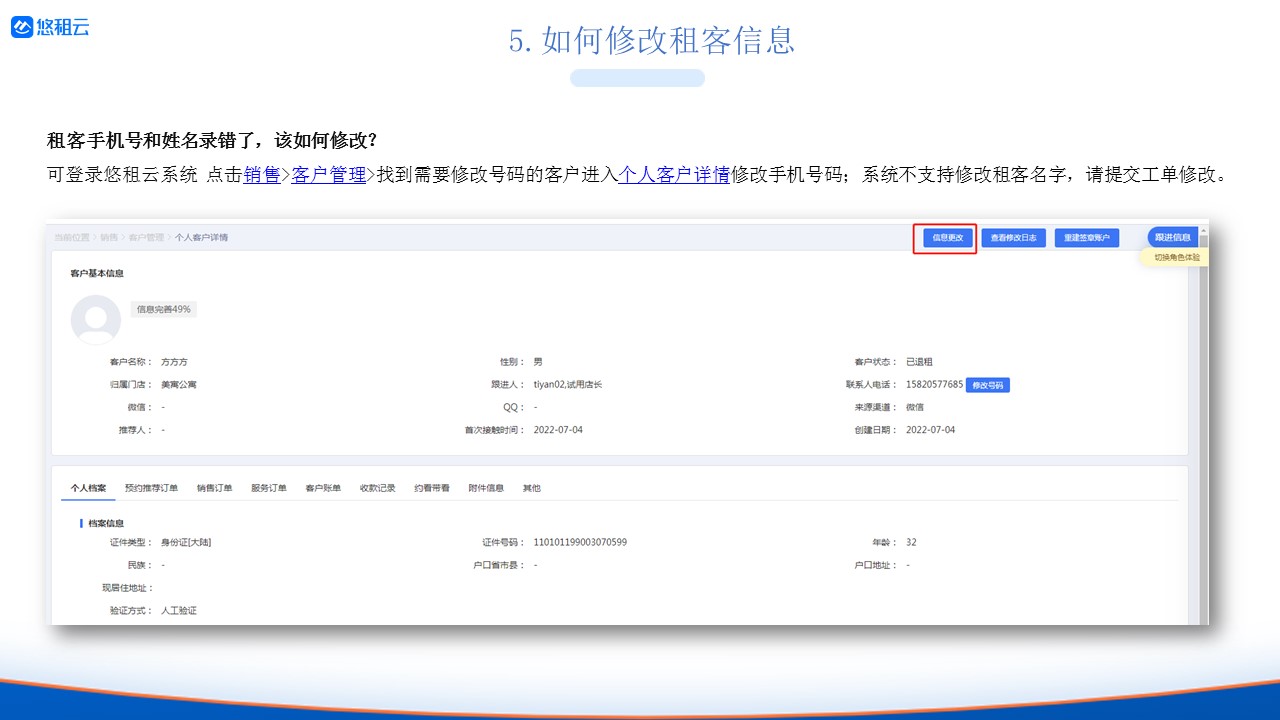This screenshot has height=720, width=1280.
Task: Click 销售 in the breadcrumb
Action: pyautogui.click(x=108, y=237)
